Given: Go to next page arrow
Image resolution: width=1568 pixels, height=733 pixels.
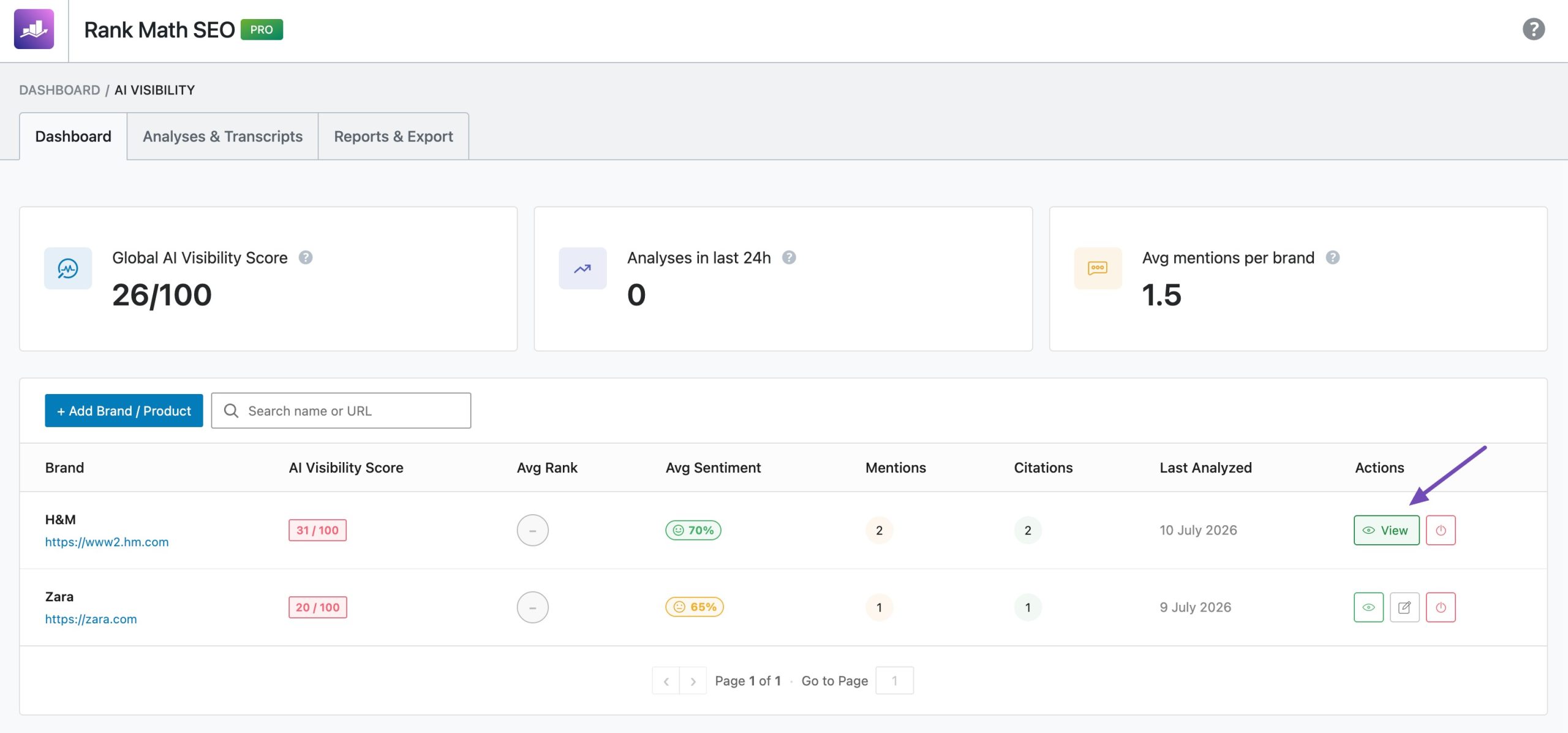Looking at the screenshot, I should coord(693,681).
